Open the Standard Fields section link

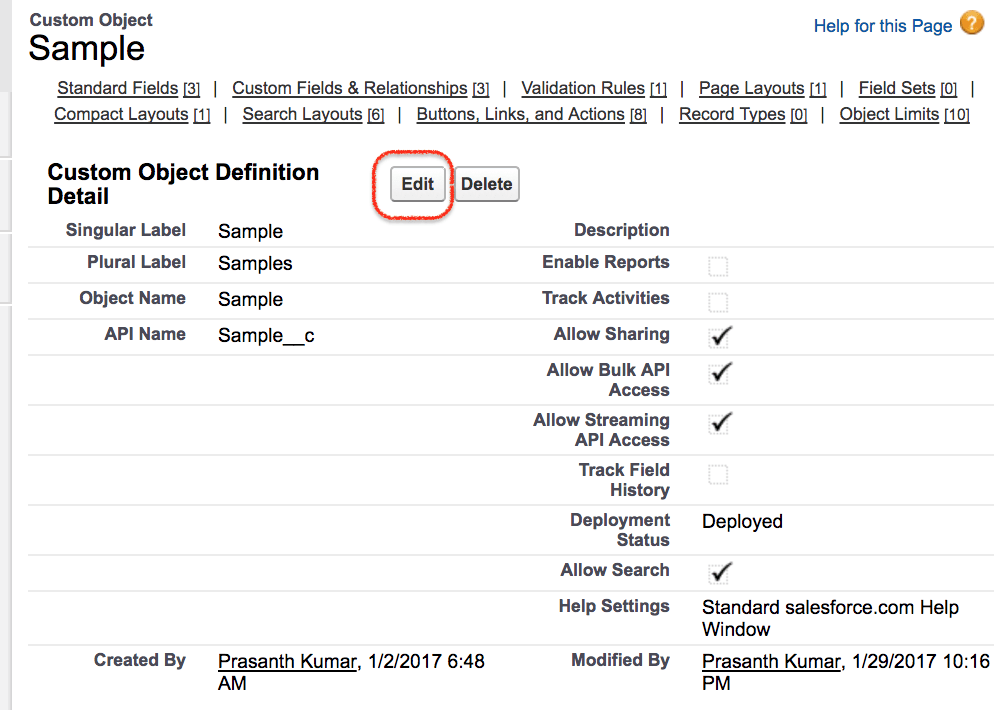click(x=116, y=88)
